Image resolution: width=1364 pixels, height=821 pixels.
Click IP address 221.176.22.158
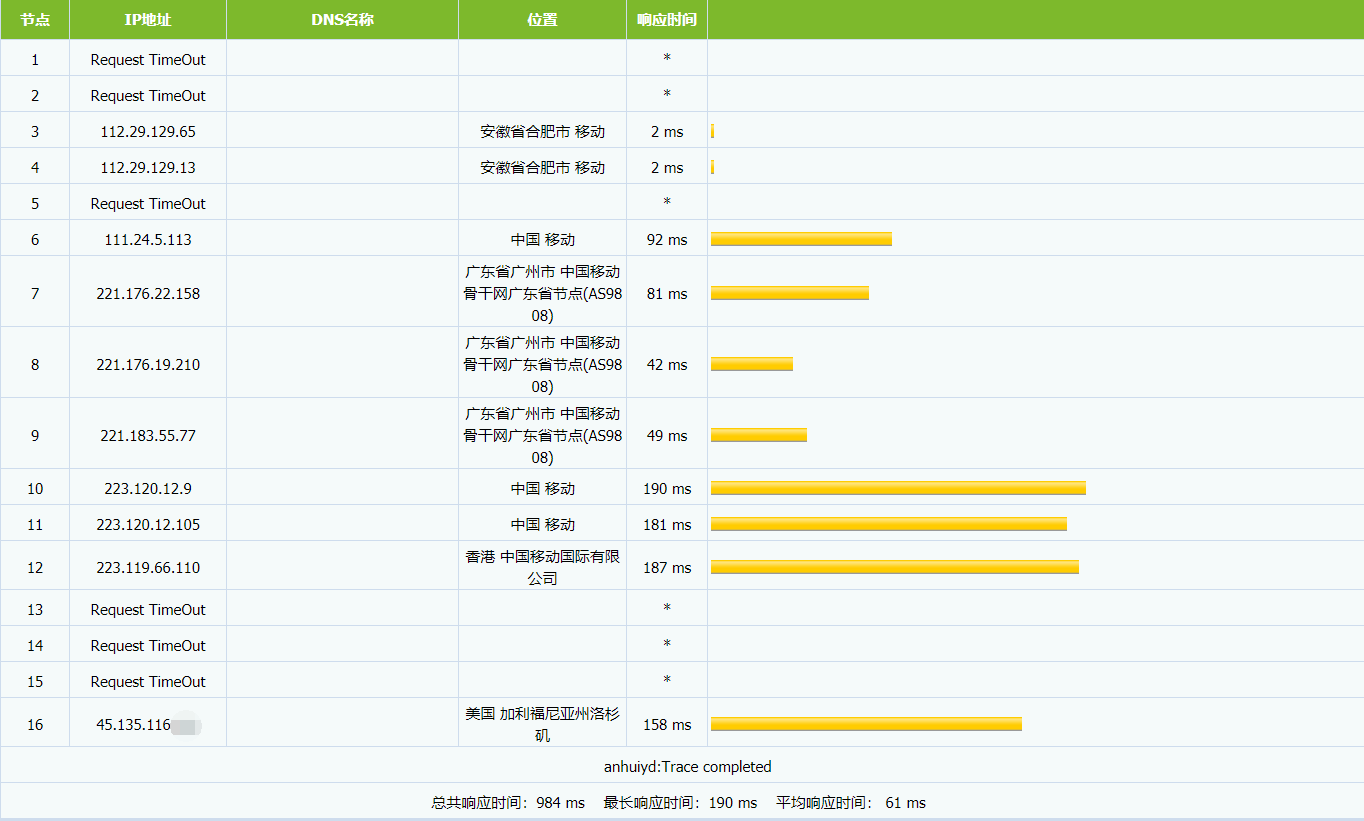(x=148, y=294)
